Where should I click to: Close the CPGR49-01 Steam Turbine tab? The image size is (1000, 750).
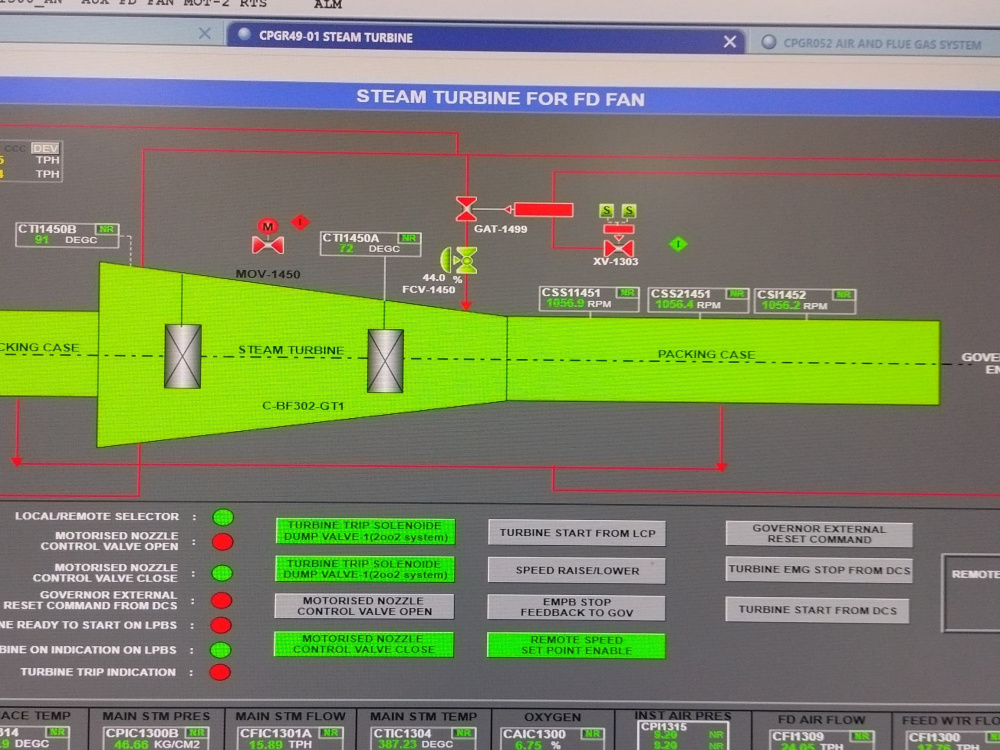pyautogui.click(x=730, y=42)
